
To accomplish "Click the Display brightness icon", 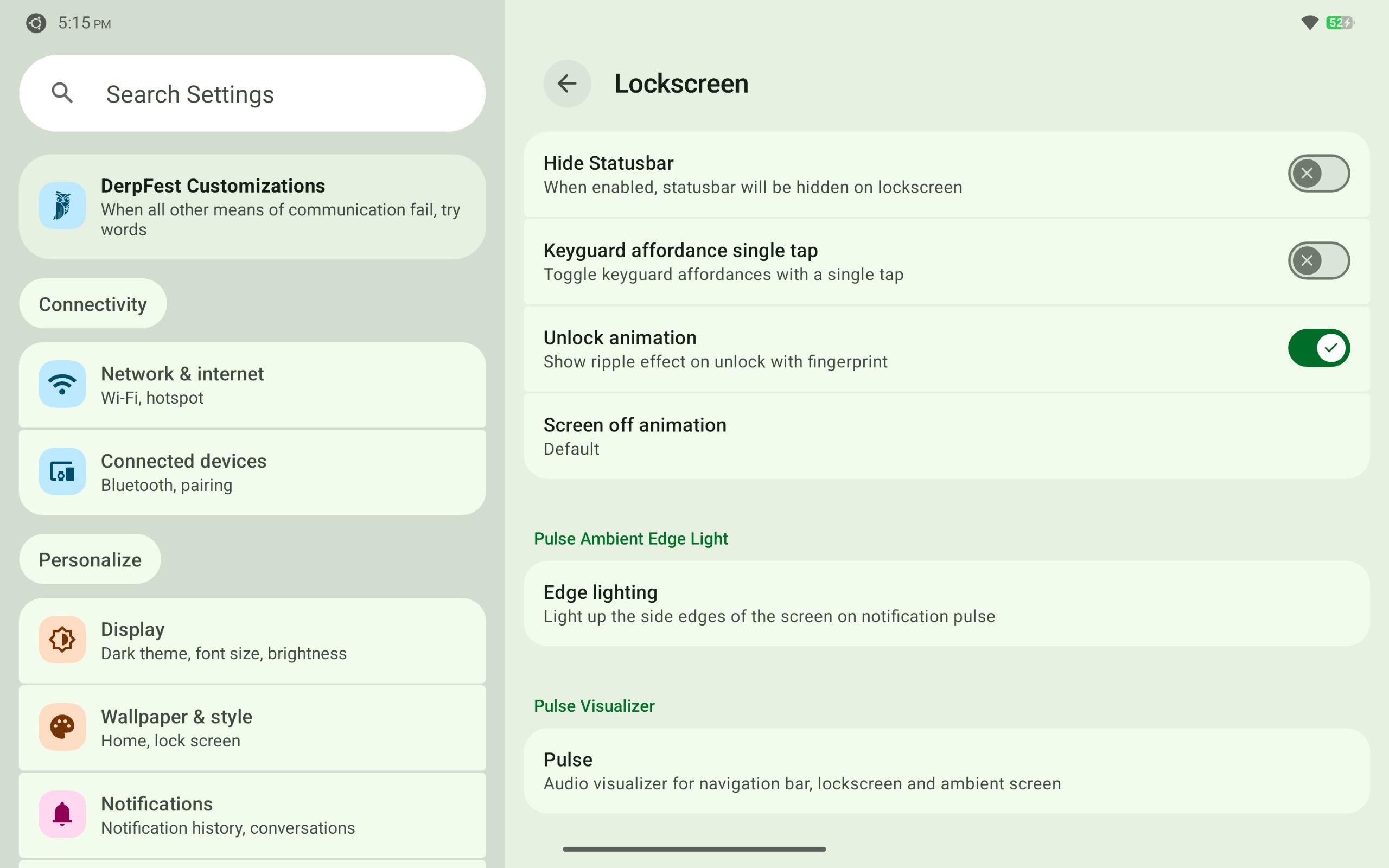I will coord(62,640).
